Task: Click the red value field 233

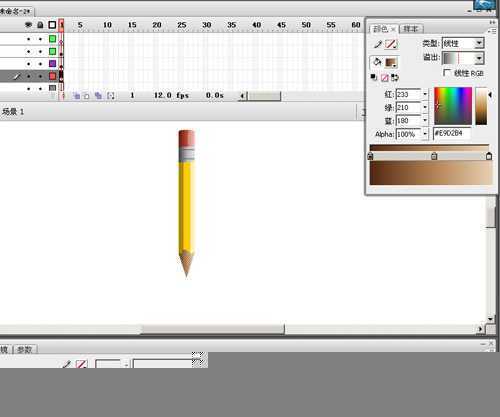Action: click(408, 94)
